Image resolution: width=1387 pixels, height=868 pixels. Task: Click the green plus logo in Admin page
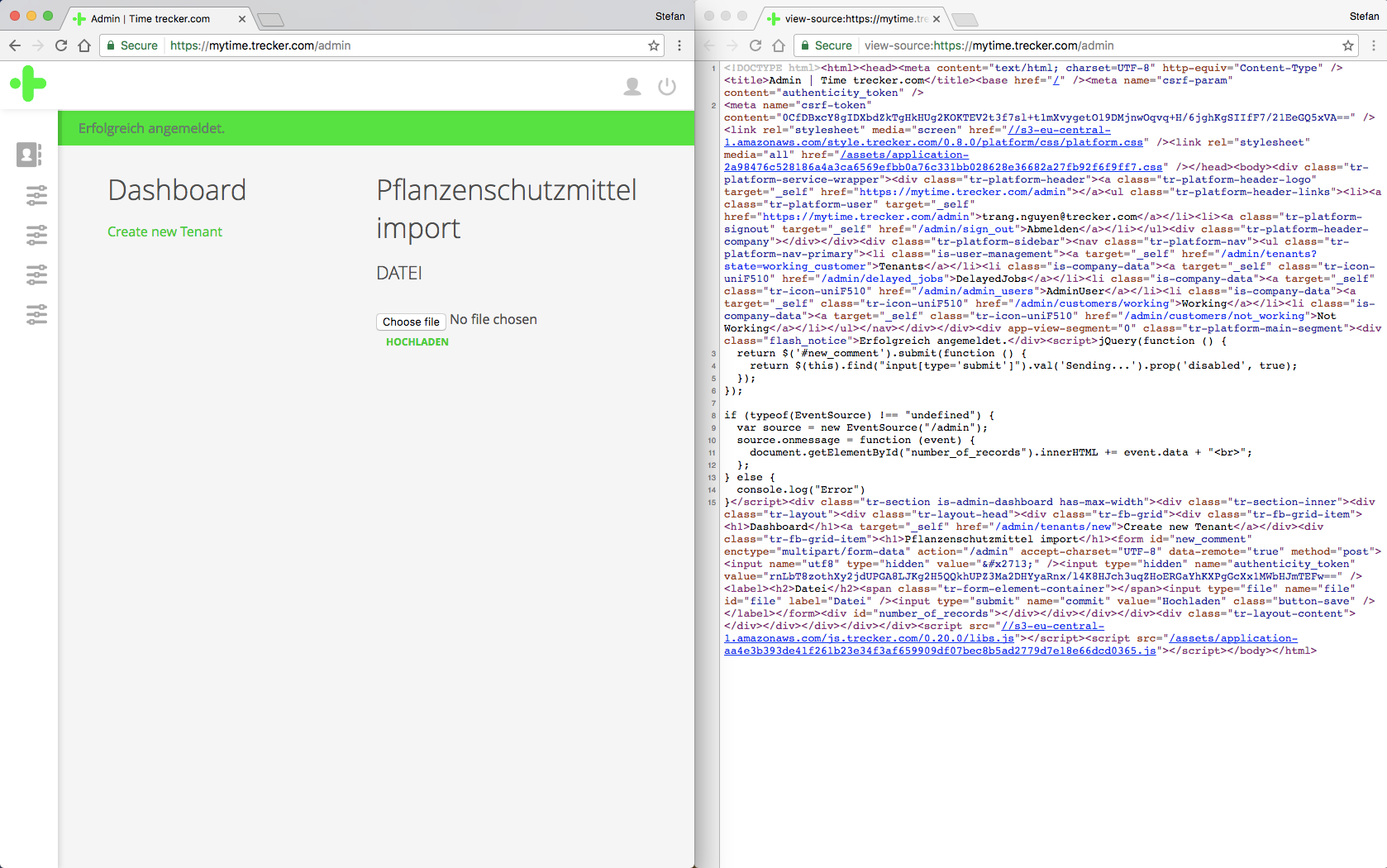(28, 83)
